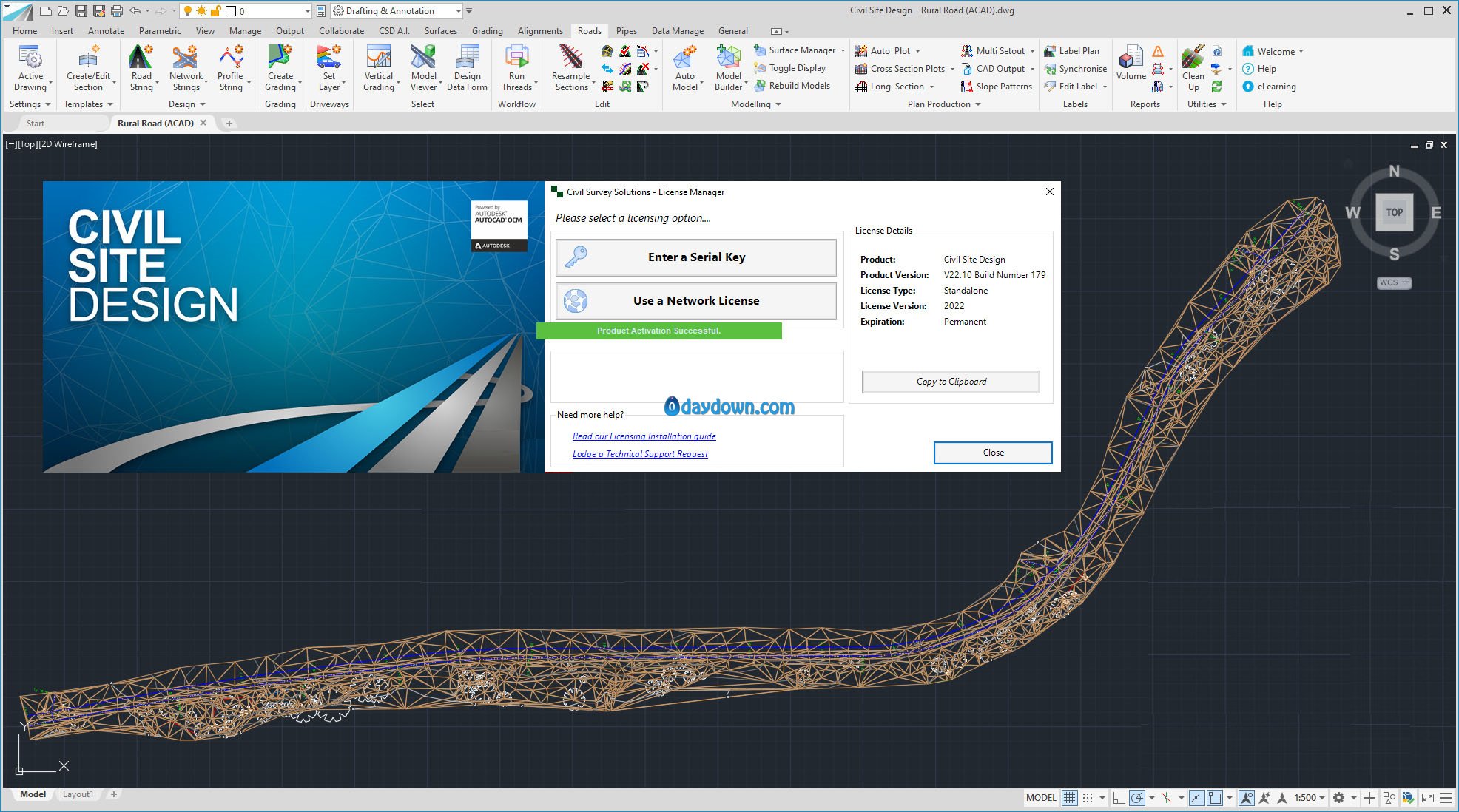
Task: Click the [Top] viewport view label
Action: coord(28,144)
